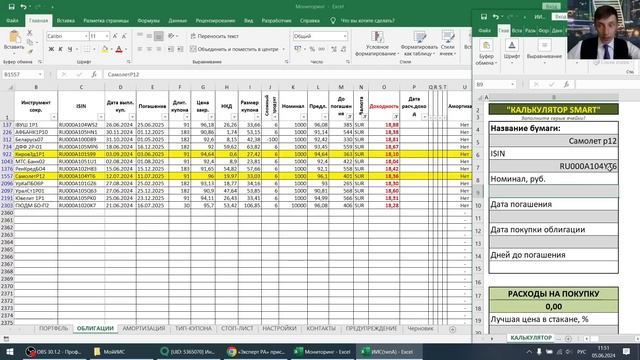The height and width of the screenshot is (360, 640).
Task: Toggle bottom vertical alignment
Action: coord(159,36)
